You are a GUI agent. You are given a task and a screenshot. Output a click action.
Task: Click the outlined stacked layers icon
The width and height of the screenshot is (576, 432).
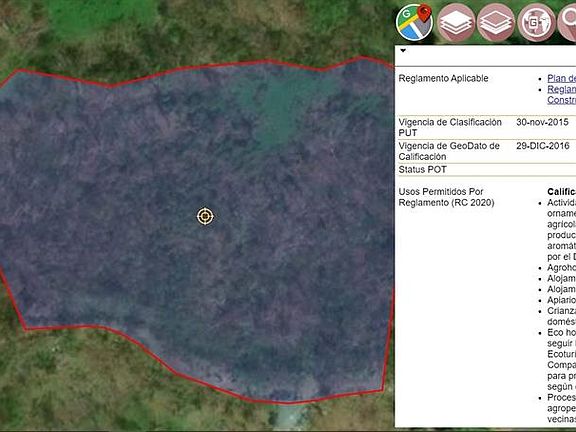tap(496, 22)
